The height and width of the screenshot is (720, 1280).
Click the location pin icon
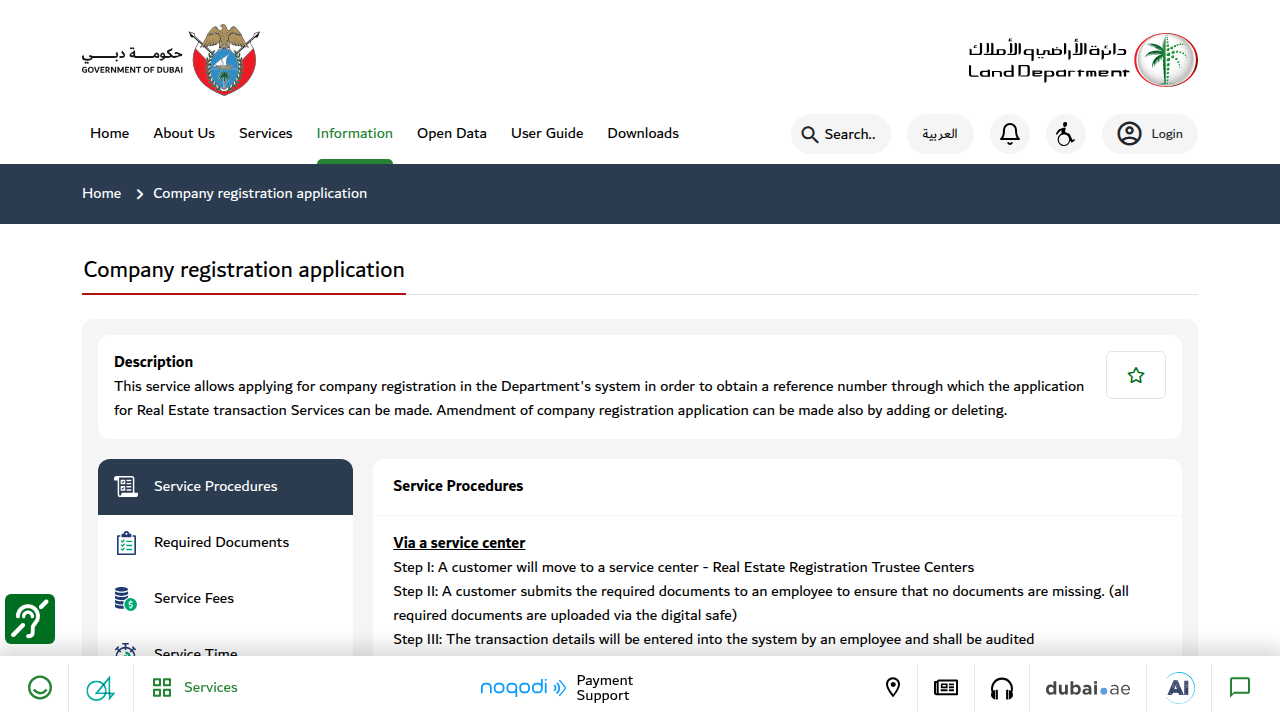tap(893, 688)
